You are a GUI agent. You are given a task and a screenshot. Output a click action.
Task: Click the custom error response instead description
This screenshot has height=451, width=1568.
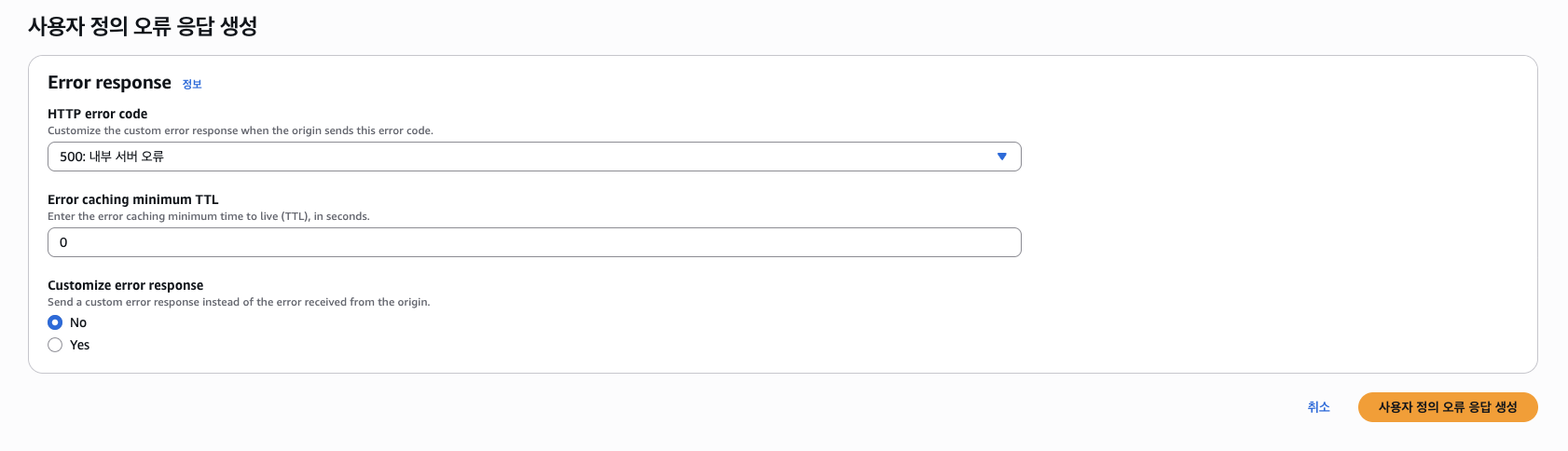[239, 302]
